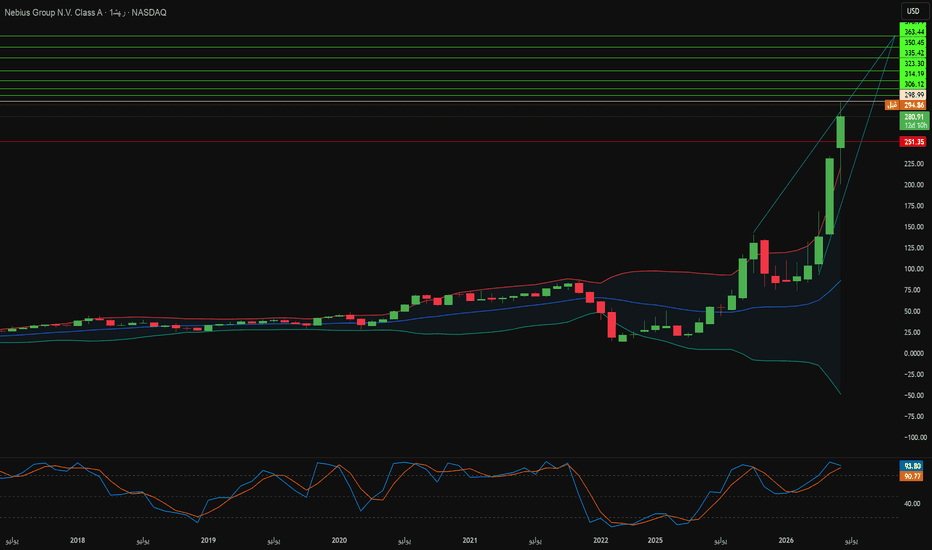This screenshot has width=932, height=550.
Task: Click the 306.12 price level label
Action: coord(914,84)
